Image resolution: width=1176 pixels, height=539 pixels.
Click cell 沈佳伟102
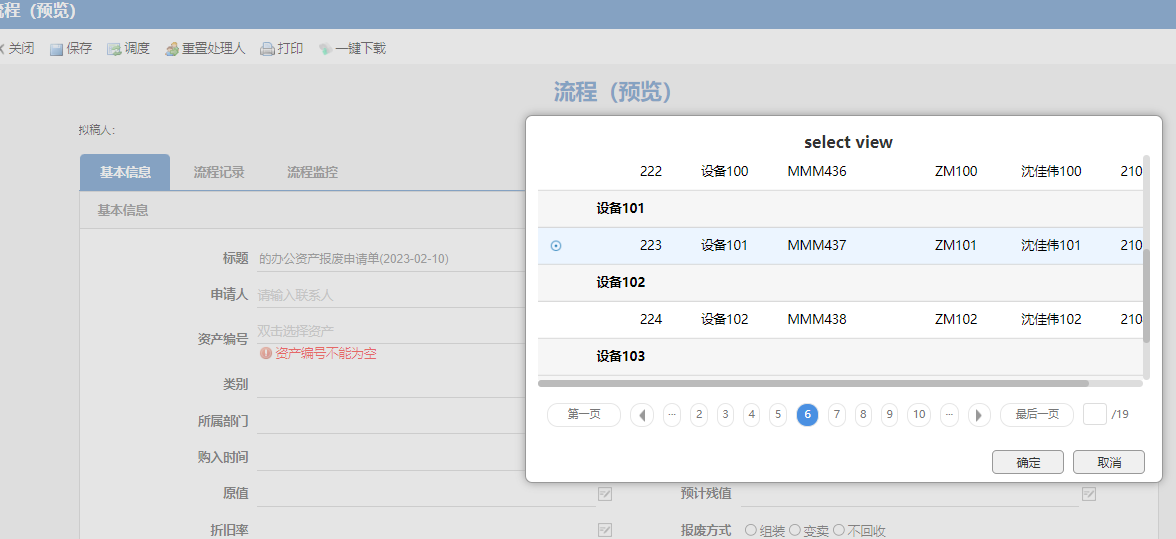[1051, 319]
